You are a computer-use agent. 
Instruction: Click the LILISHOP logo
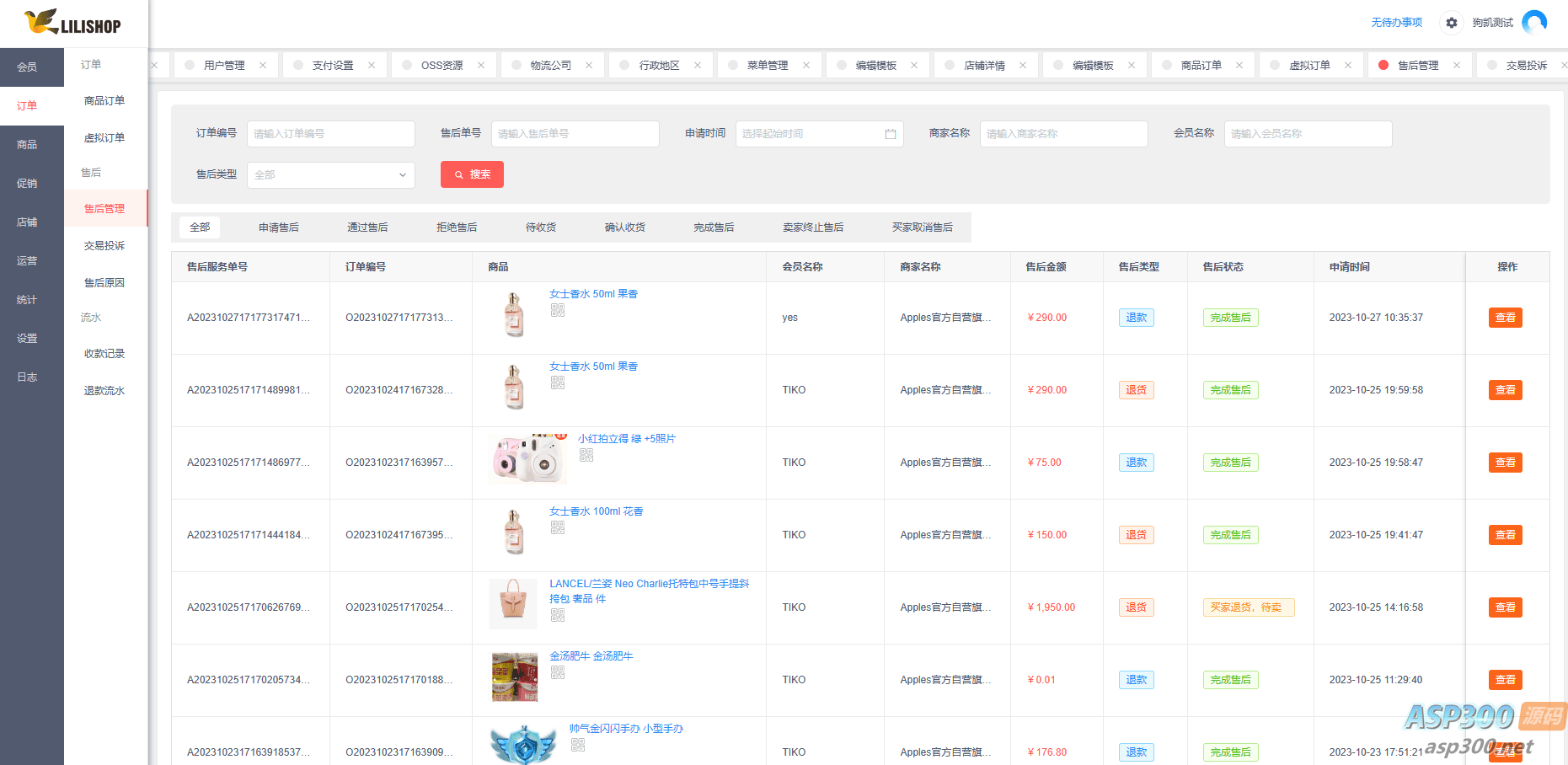coord(72,22)
